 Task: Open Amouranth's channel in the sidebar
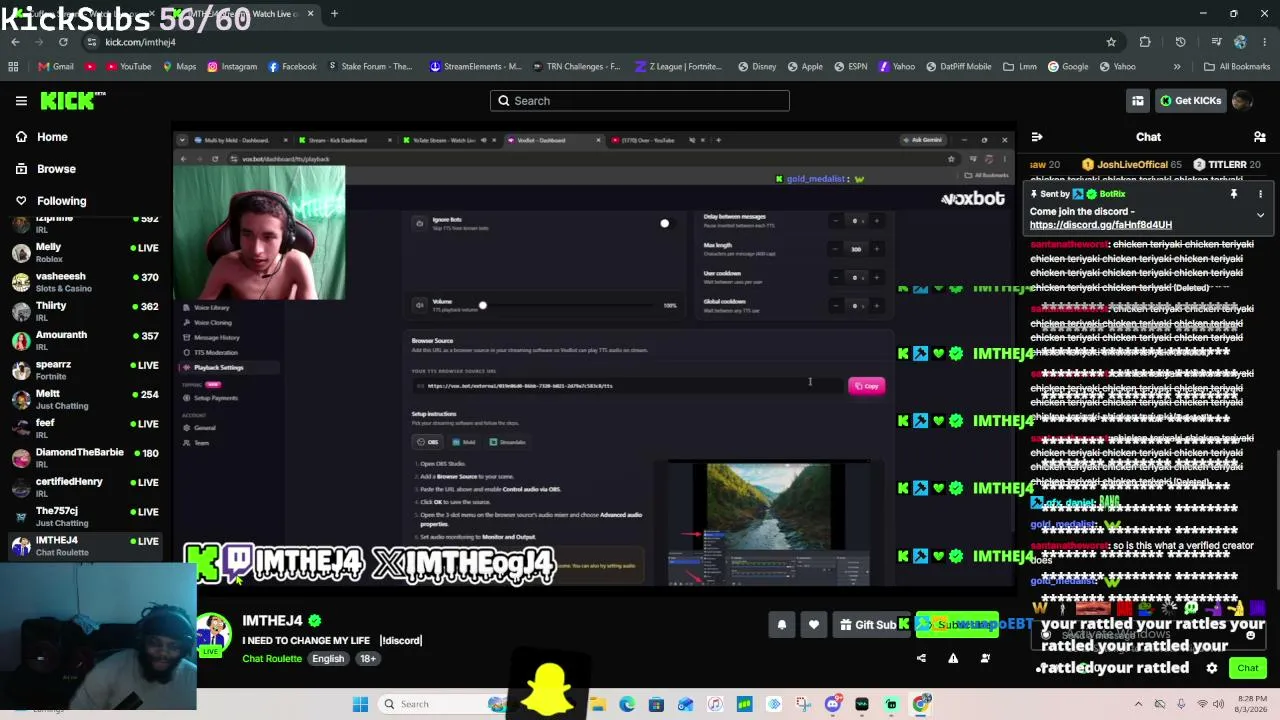(x=86, y=340)
